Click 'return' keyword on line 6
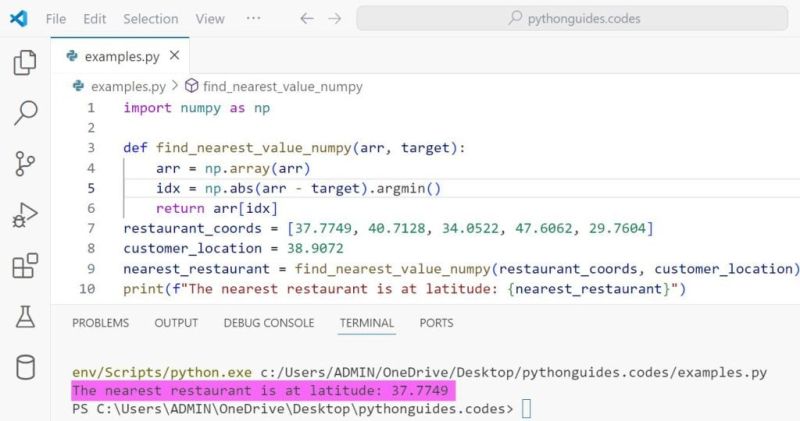This screenshot has width=800, height=421. click(x=180, y=208)
